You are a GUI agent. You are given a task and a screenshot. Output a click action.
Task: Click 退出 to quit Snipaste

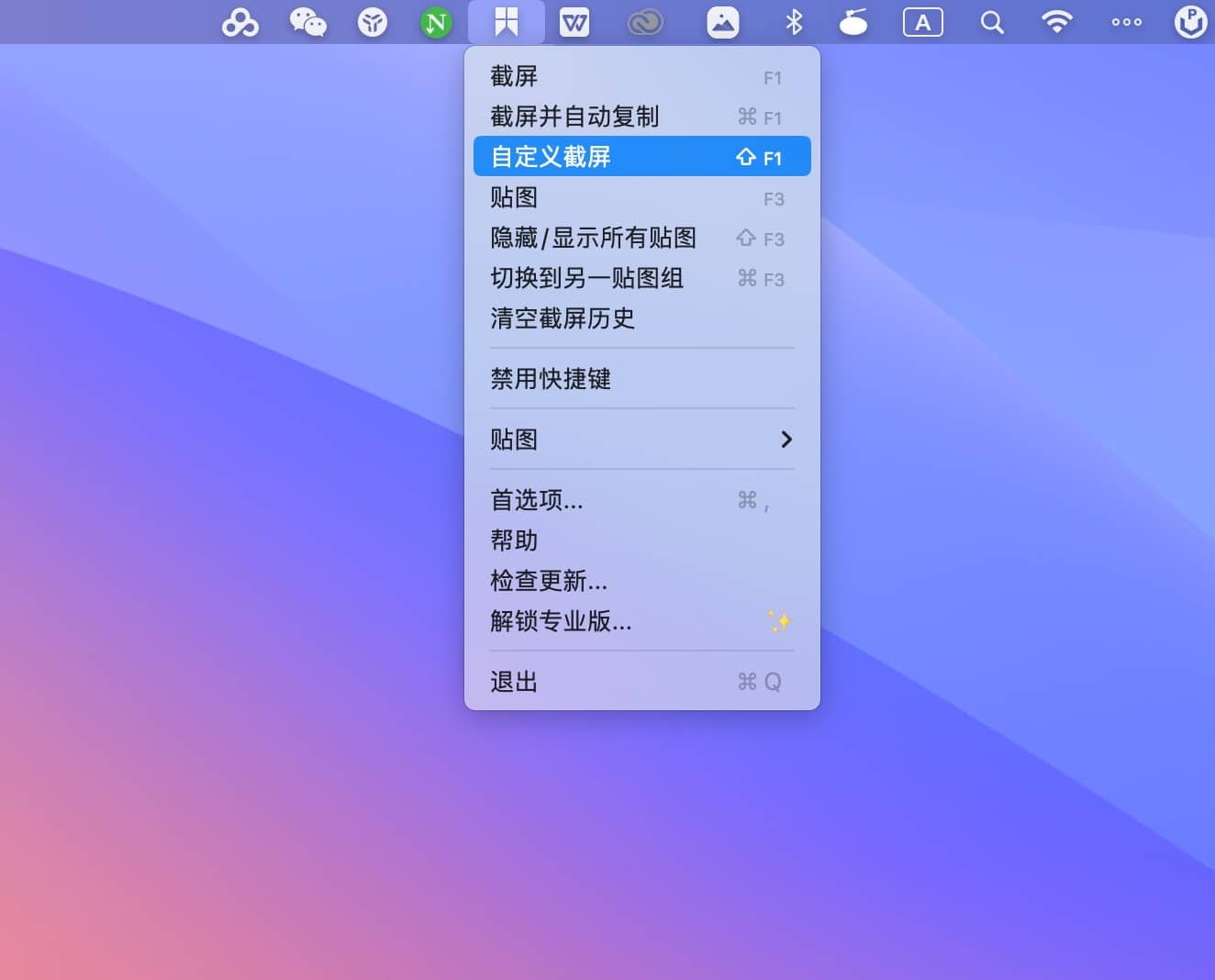[x=514, y=683]
